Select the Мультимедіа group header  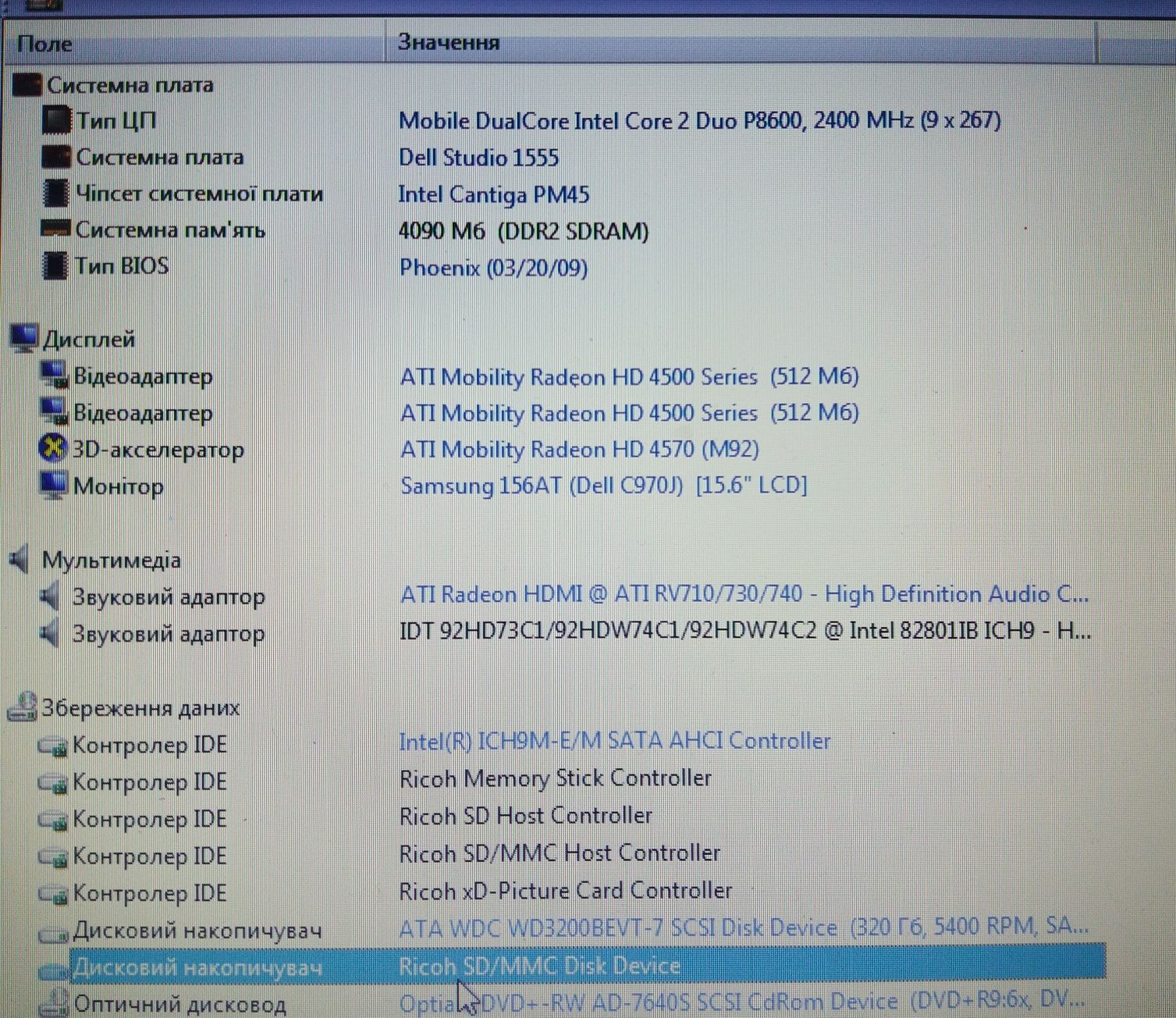click(x=112, y=560)
